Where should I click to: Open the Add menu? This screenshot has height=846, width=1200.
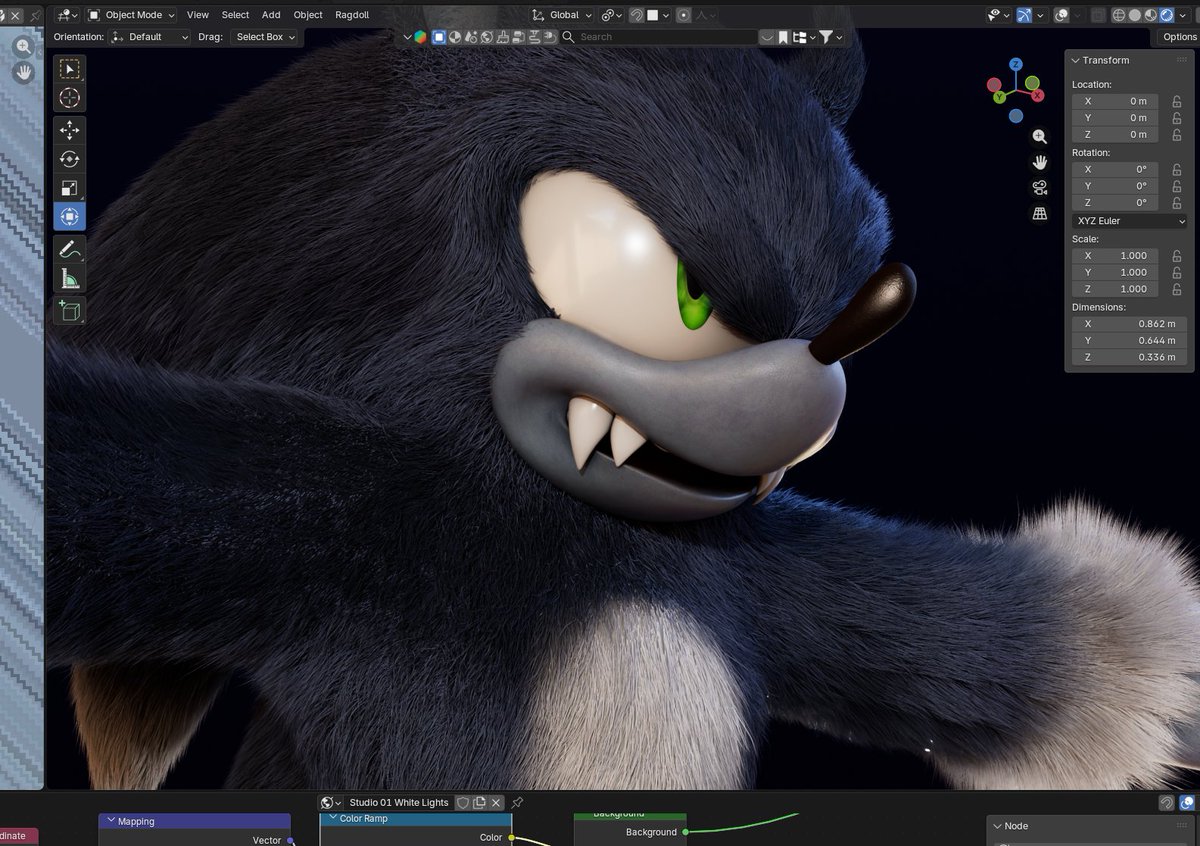[271, 15]
